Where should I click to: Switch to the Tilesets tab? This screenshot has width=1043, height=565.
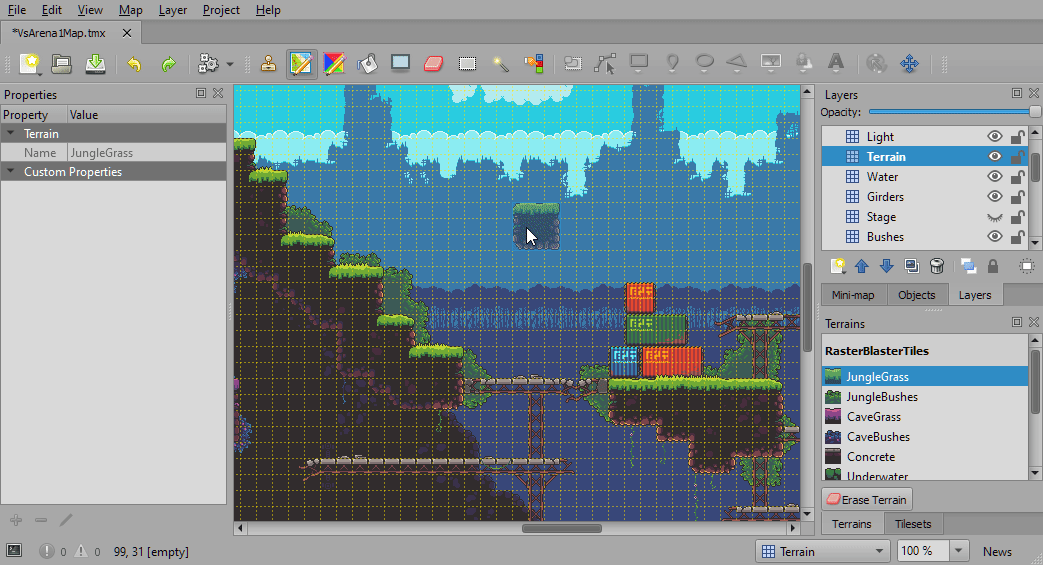click(912, 524)
